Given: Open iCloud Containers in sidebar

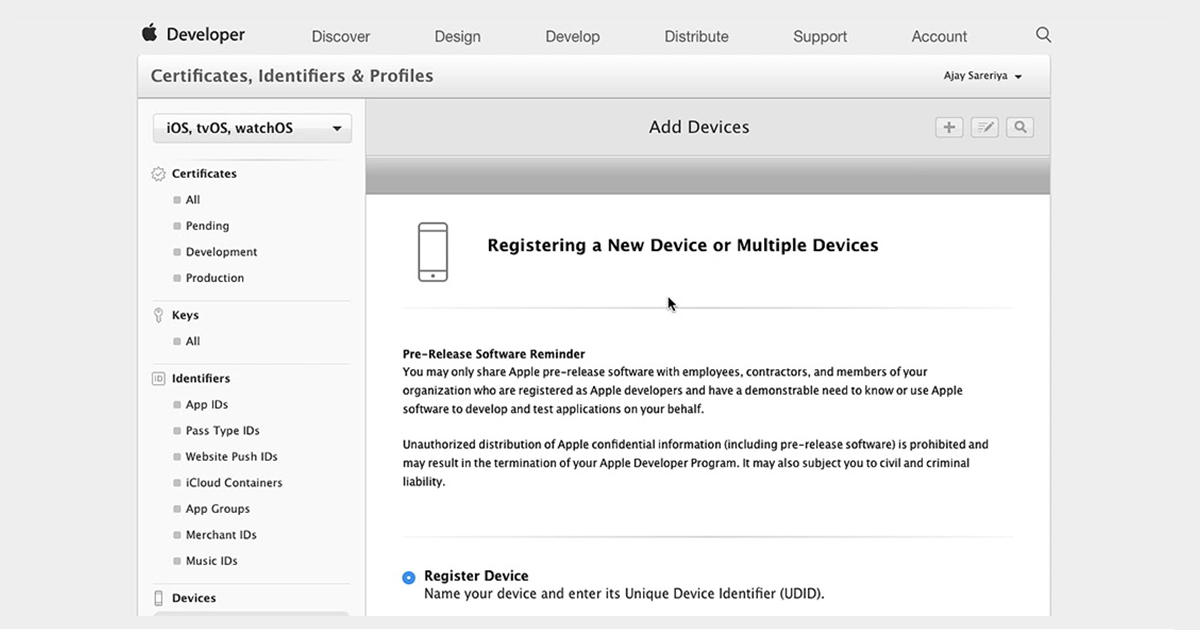Looking at the screenshot, I should (234, 483).
